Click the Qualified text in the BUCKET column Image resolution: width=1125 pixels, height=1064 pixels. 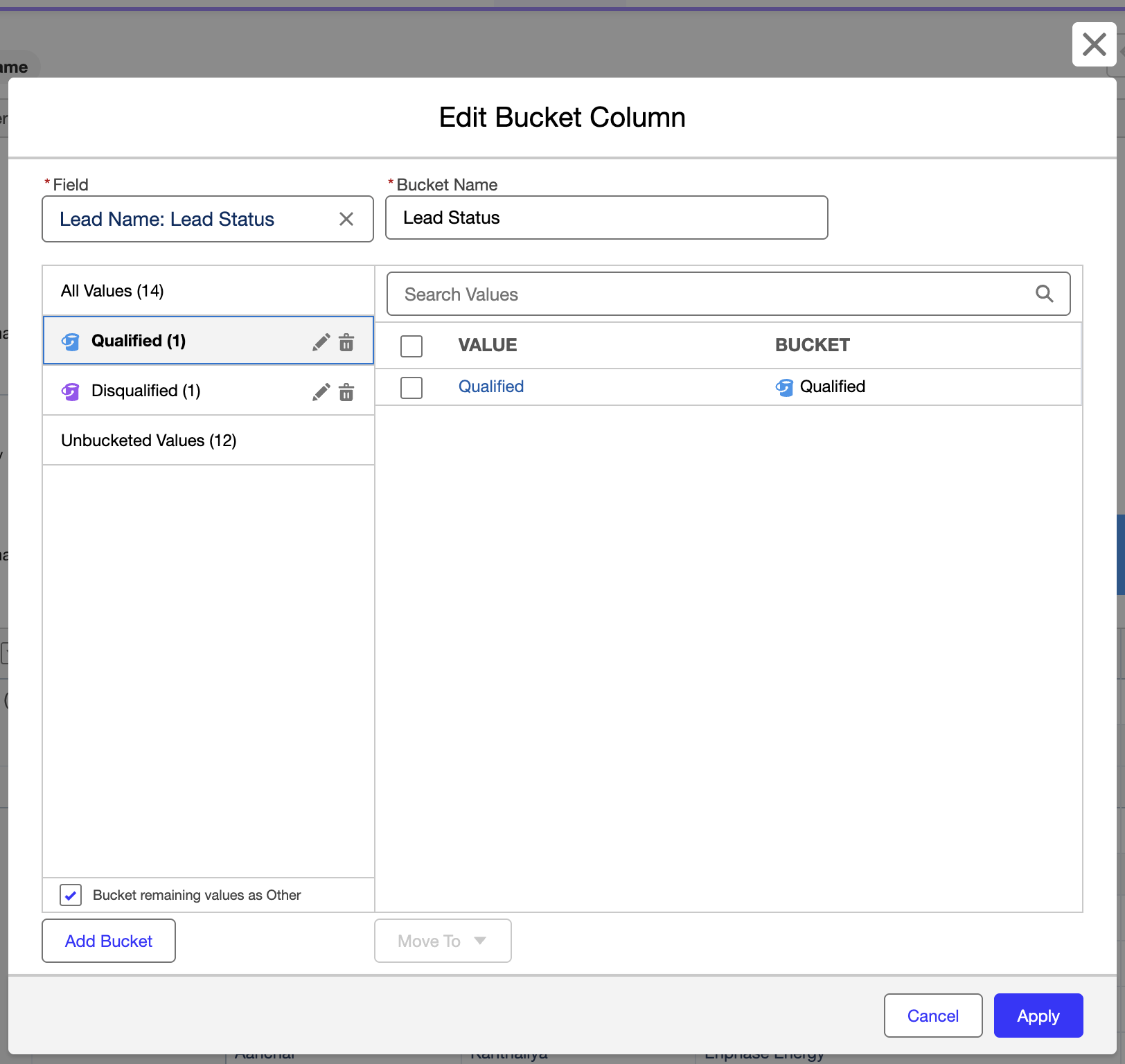click(833, 387)
